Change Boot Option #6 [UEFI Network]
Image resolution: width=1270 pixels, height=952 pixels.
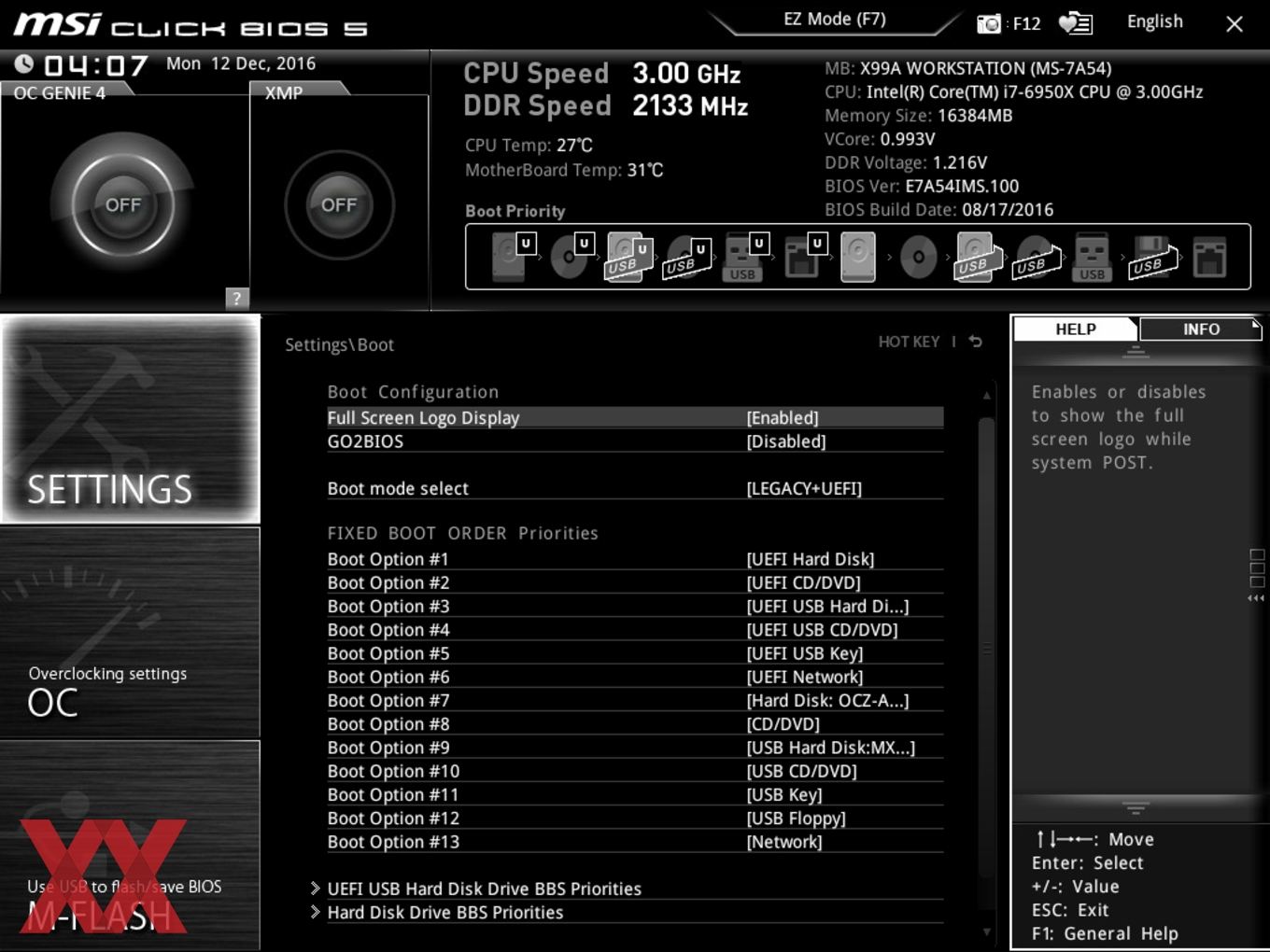coord(805,677)
